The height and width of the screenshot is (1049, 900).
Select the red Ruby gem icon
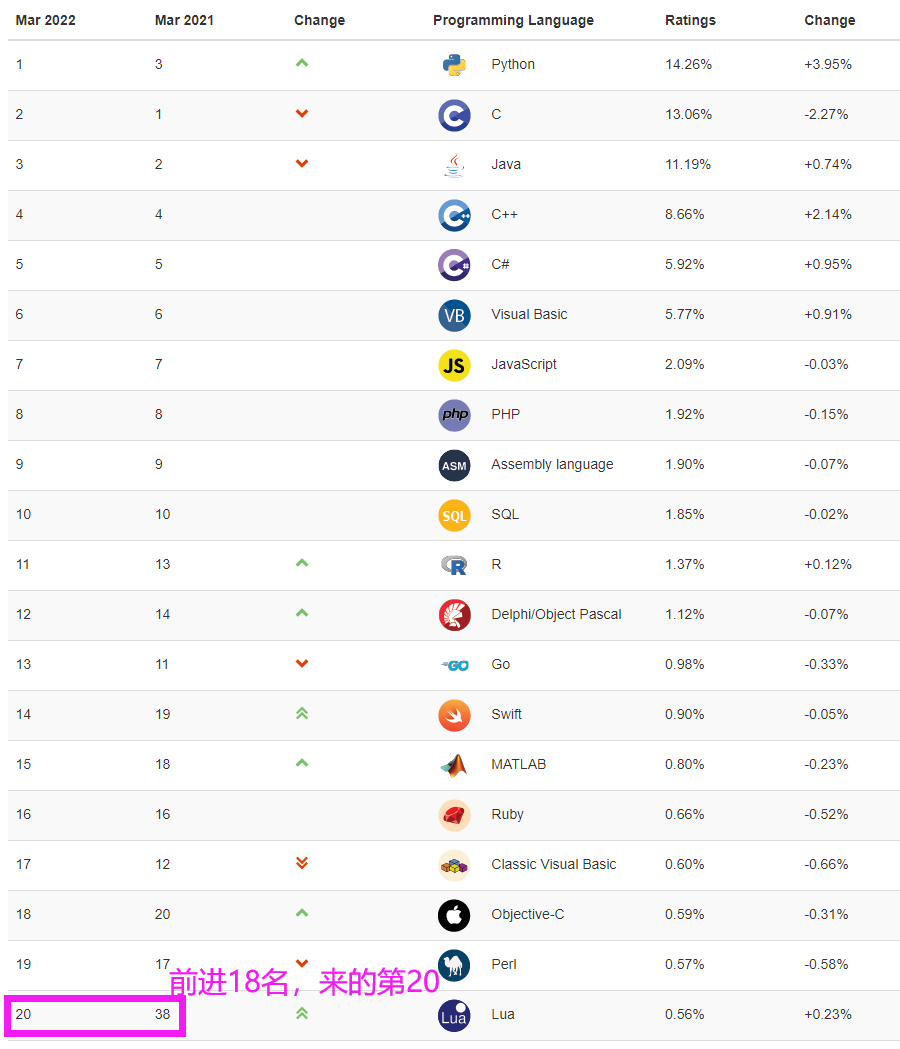(x=454, y=815)
